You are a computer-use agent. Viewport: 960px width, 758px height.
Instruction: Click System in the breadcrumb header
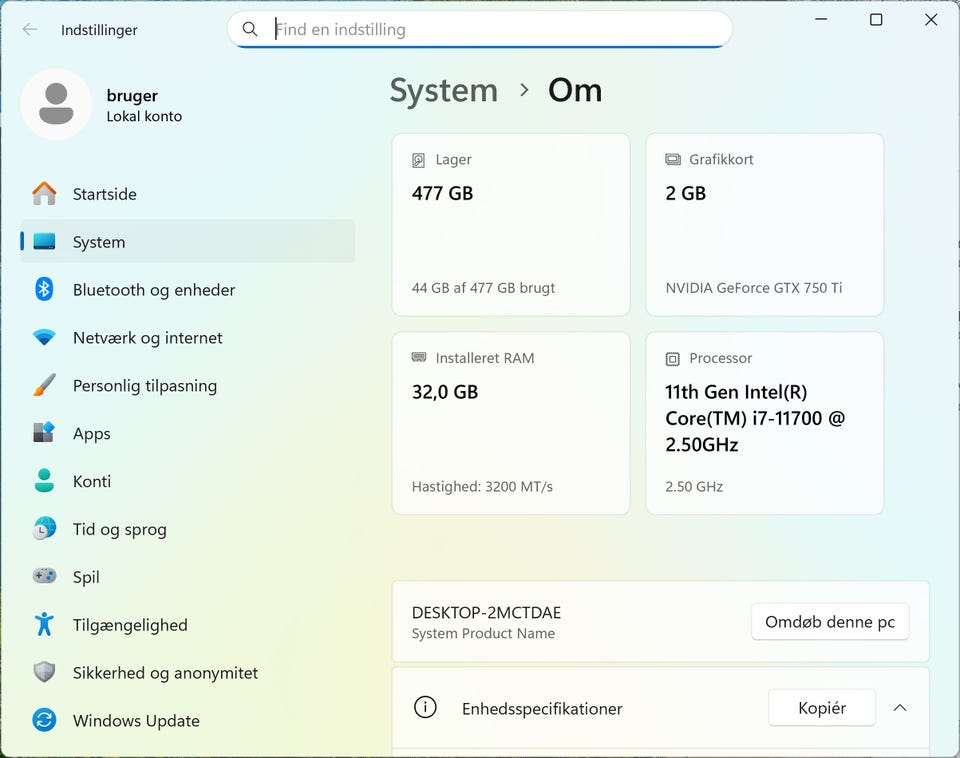click(443, 91)
